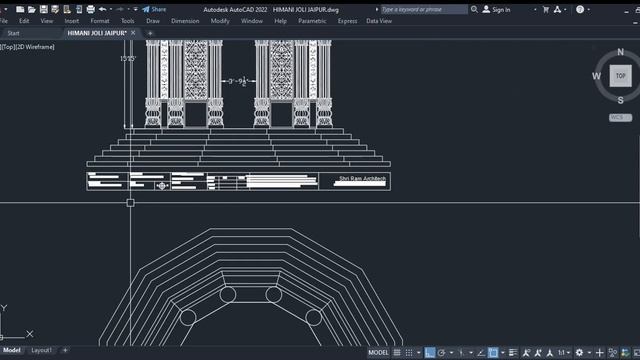Screen dimensions: 640x360
Task: Open the Autodesk App Store cart icon
Action: tap(546, 9)
